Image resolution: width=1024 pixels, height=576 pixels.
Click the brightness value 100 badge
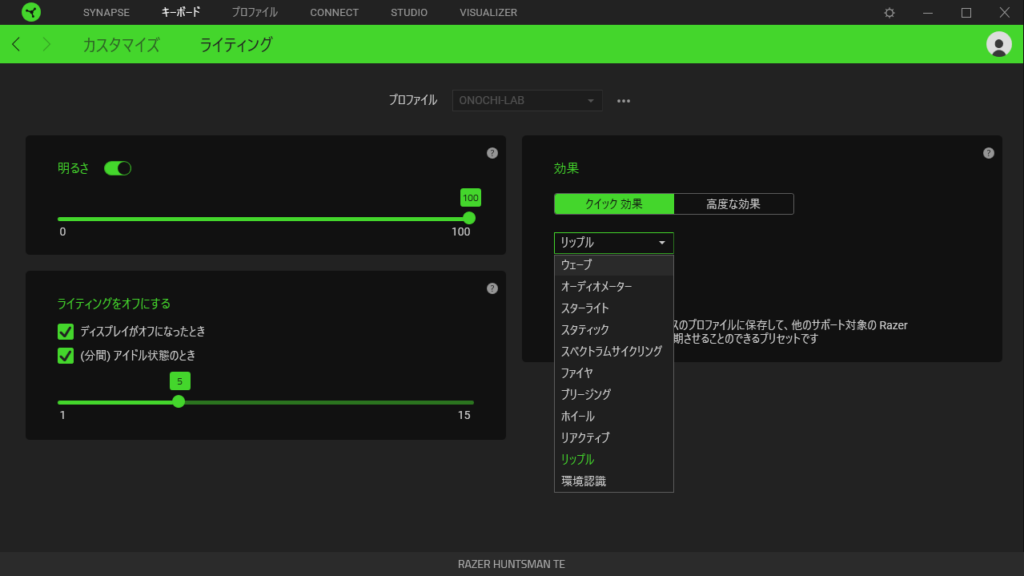tap(470, 197)
